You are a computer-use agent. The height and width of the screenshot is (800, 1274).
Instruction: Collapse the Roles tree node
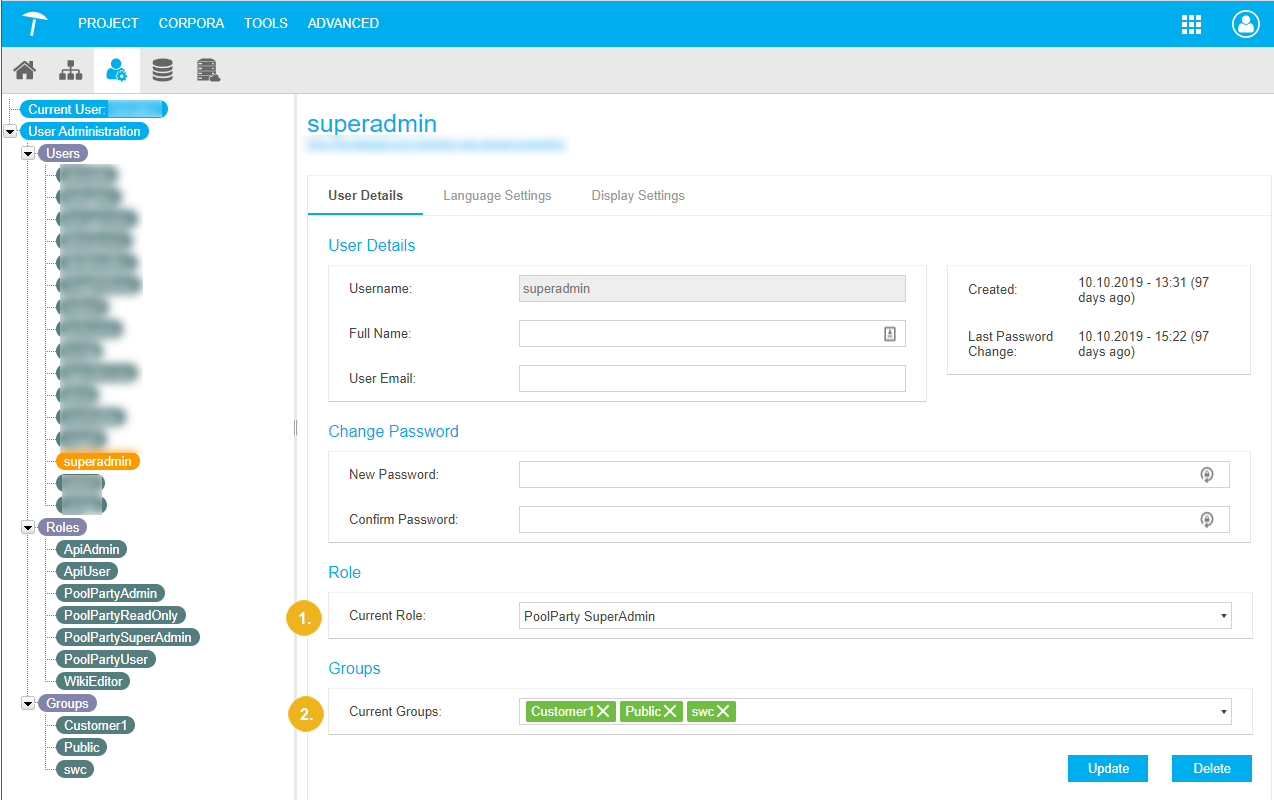click(x=28, y=527)
